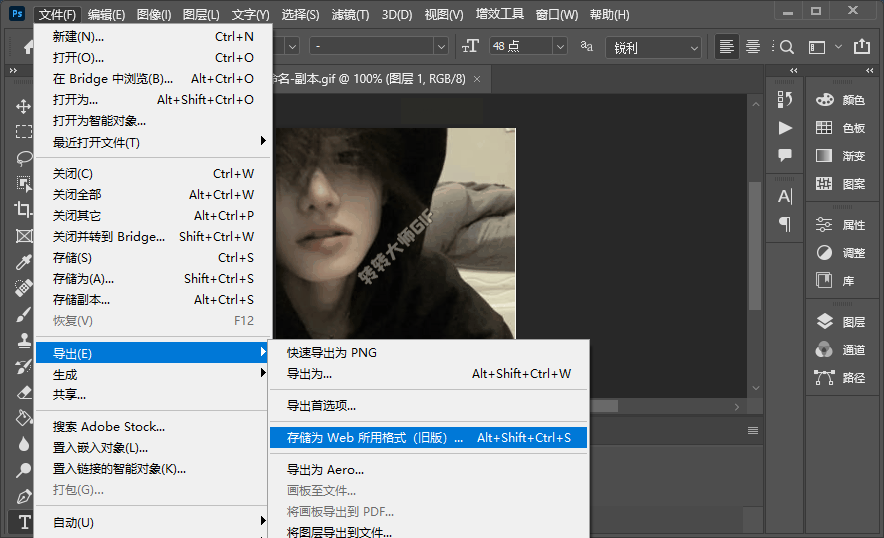The width and height of the screenshot is (884, 538).
Task: Select the Horizontal Type tool
Action: click(23, 522)
